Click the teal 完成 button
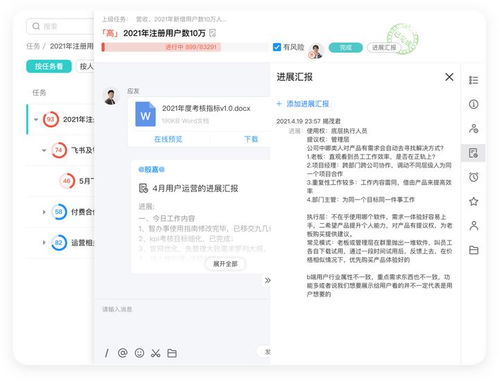499x381 pixels. coord(345,48)
